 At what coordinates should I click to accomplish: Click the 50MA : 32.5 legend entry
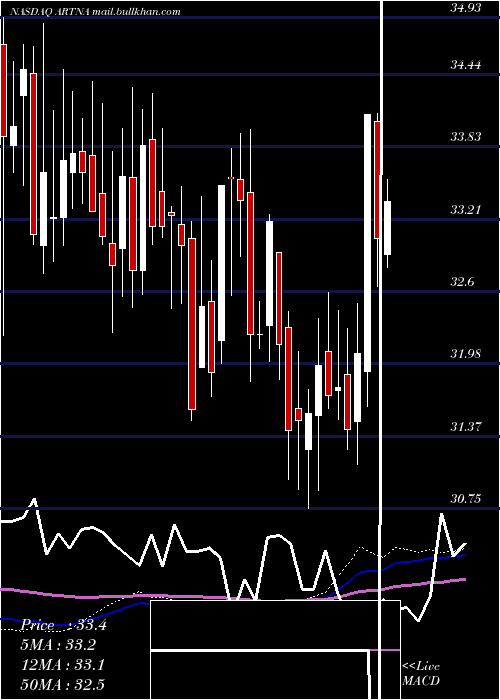tap(63, 684)
